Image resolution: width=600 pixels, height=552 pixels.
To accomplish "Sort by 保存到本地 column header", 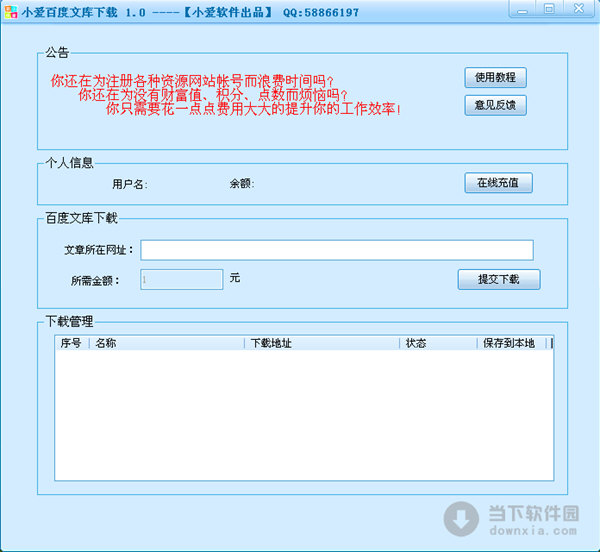I will point(512,343).
